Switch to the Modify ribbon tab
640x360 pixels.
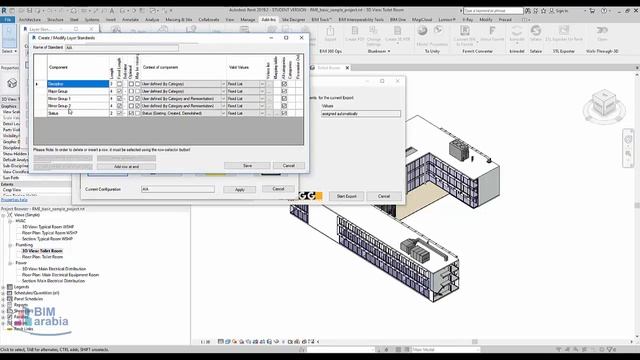pyautogui.click(x=486, y=20)
